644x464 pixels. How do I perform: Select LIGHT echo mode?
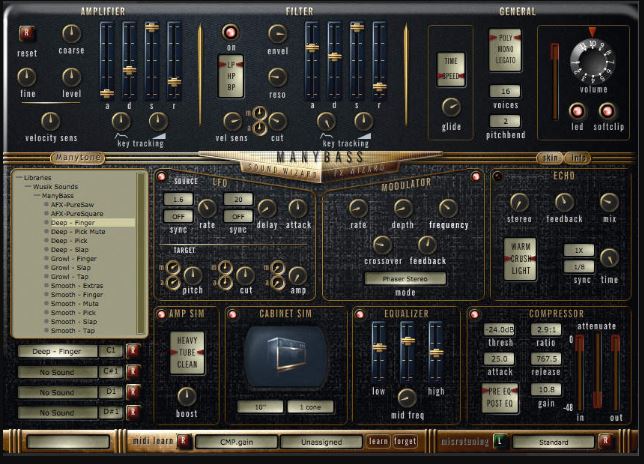click(x=521, y=271)
